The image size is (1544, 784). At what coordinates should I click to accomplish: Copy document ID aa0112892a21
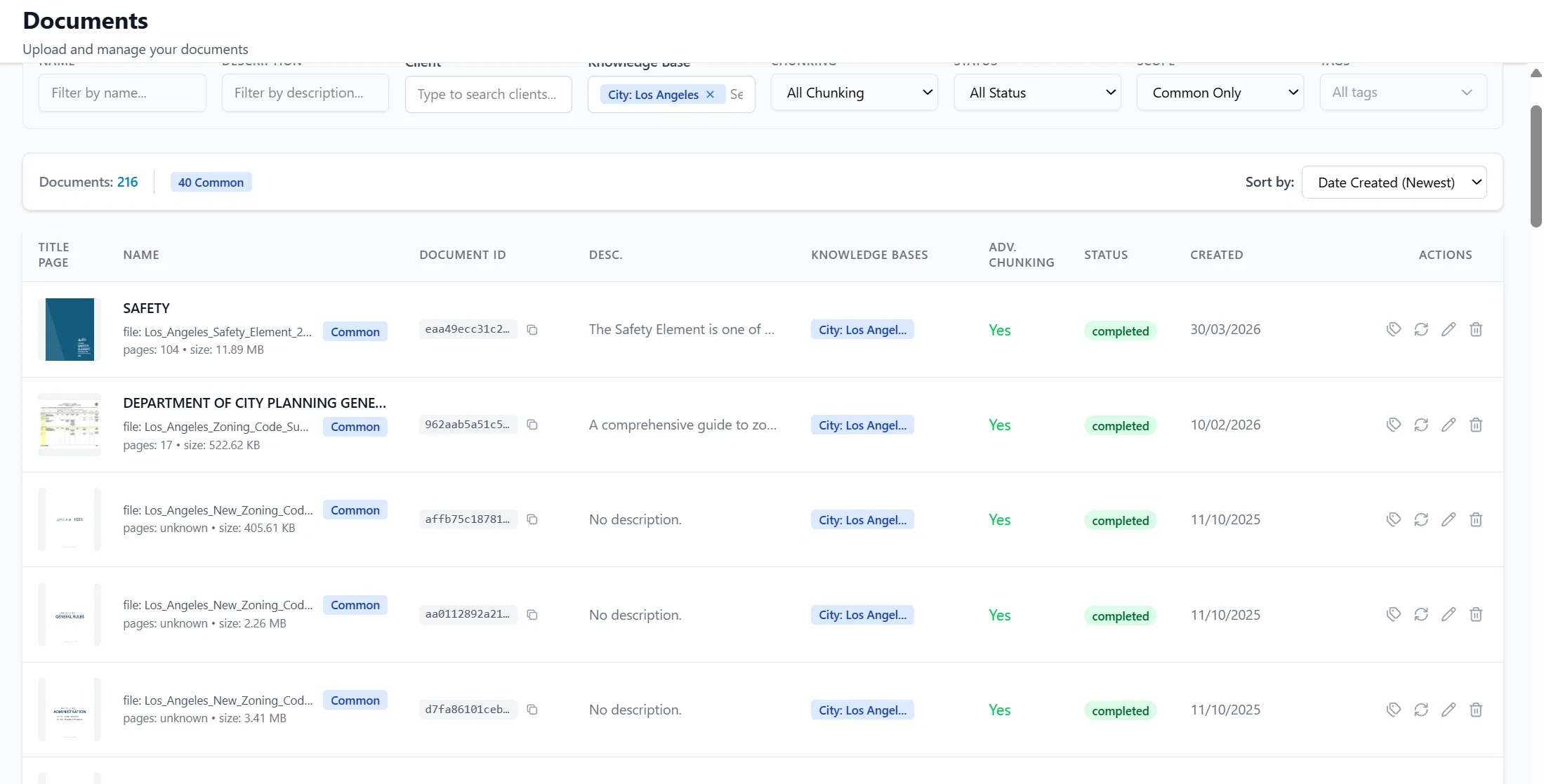tap(532, 615)
